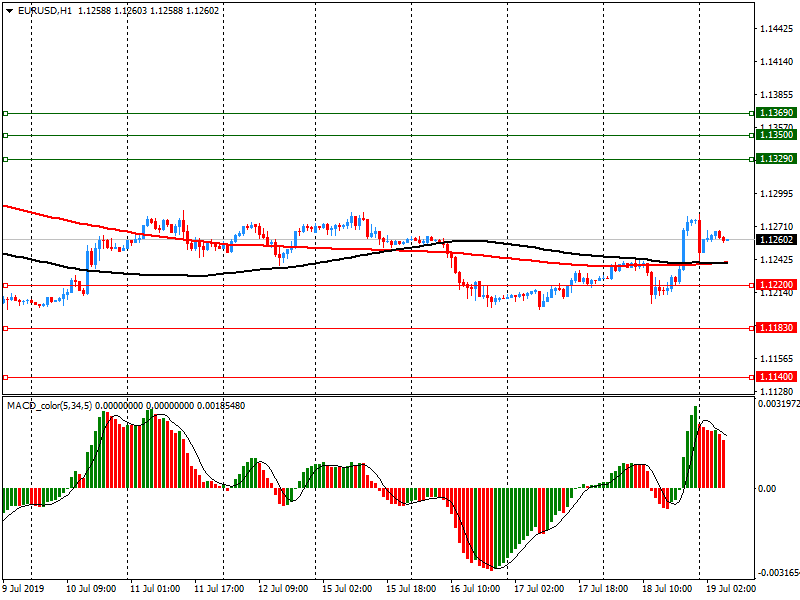800x600 pixels.
Task: Click the 9 Jul 2019 time label
Action: [23, 589]
